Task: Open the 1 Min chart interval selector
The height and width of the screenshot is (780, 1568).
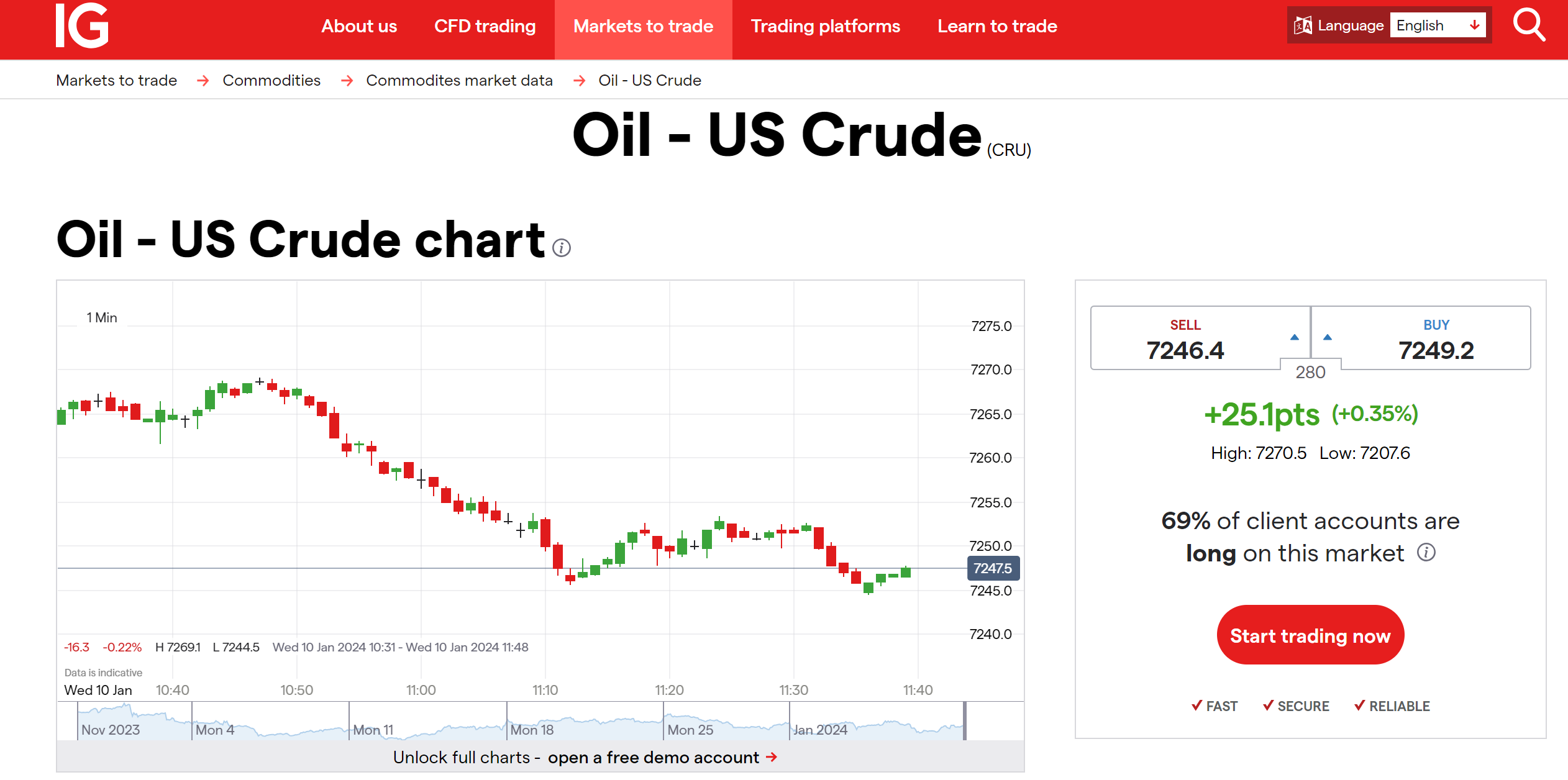Action: [x=102, y=317]
